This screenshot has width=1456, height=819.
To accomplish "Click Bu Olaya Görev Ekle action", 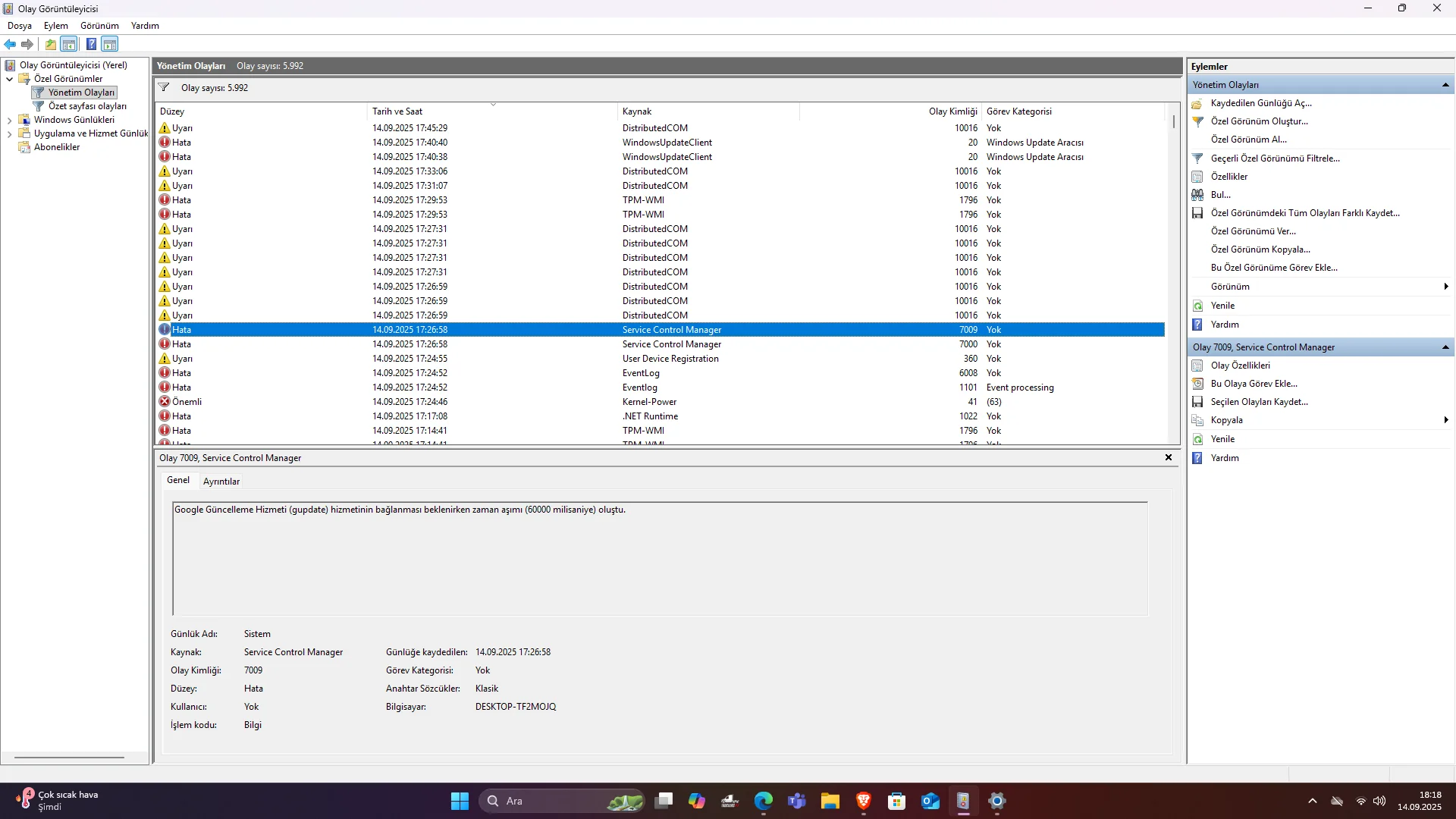I will (1254, 384).
